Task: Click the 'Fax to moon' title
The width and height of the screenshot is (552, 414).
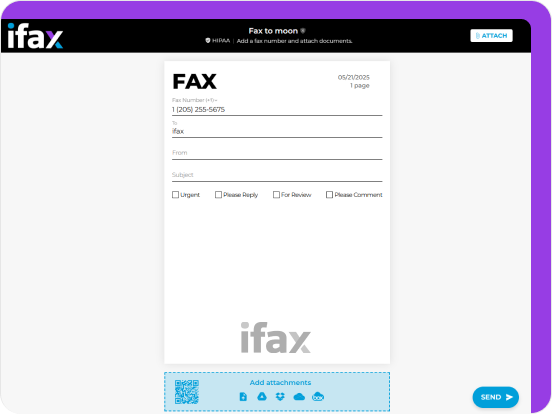Action: pos(273,31)
